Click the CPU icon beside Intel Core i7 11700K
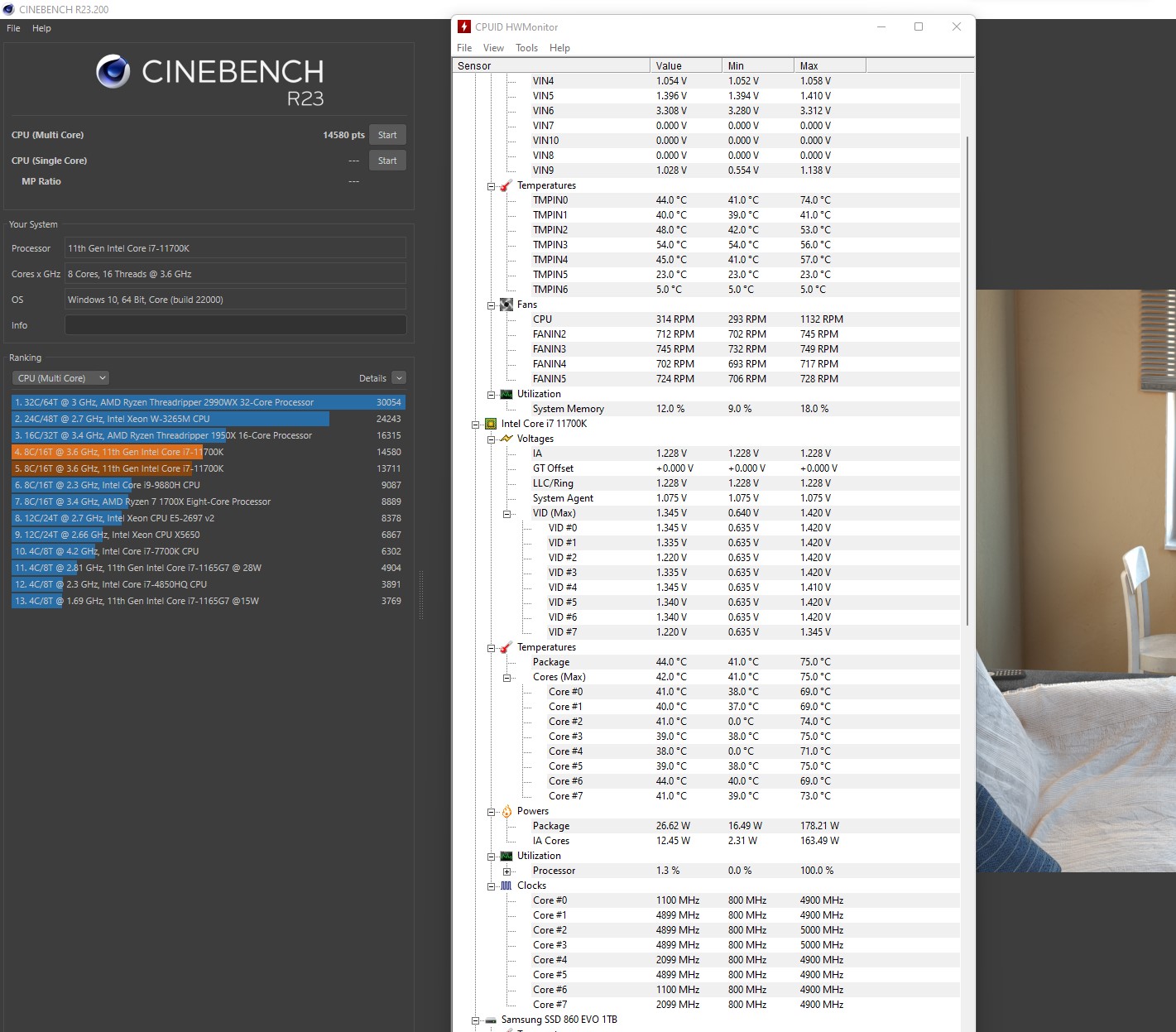The width and height of the screenshot is (1176, 1032). (x=491, y=424)
